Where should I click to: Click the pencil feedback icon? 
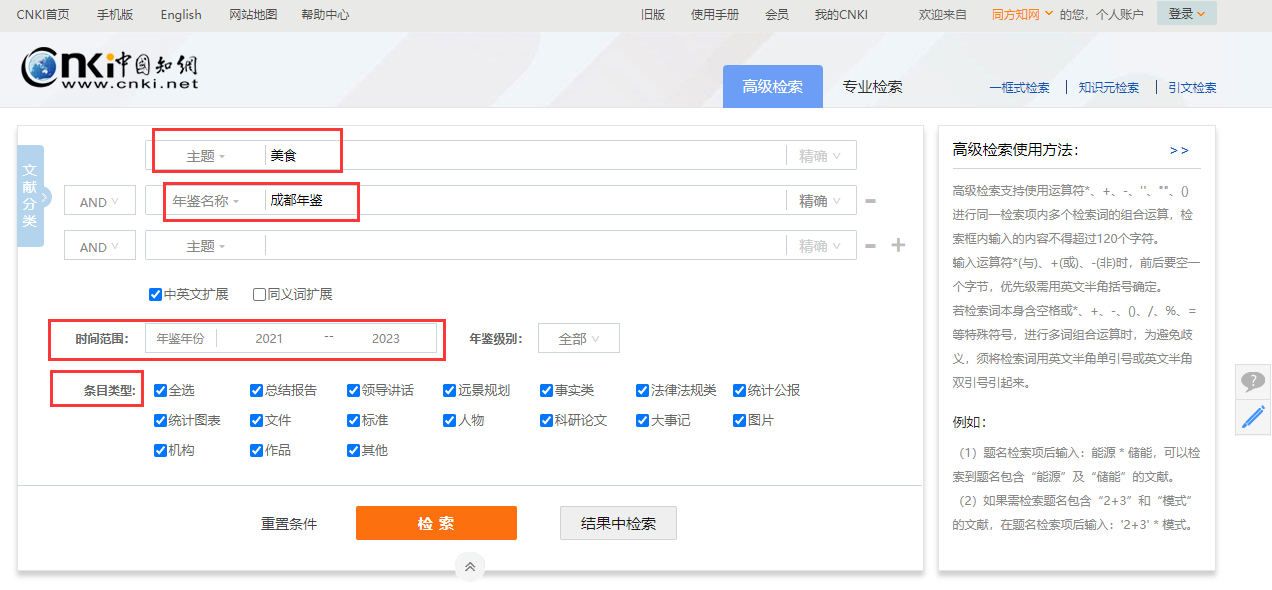pyautogui.click(x=1253, y=417)
